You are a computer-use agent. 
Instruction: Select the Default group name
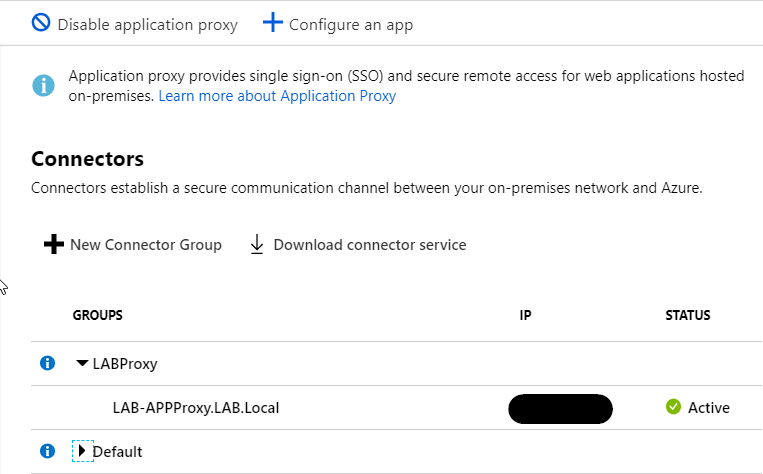(117, 451)
